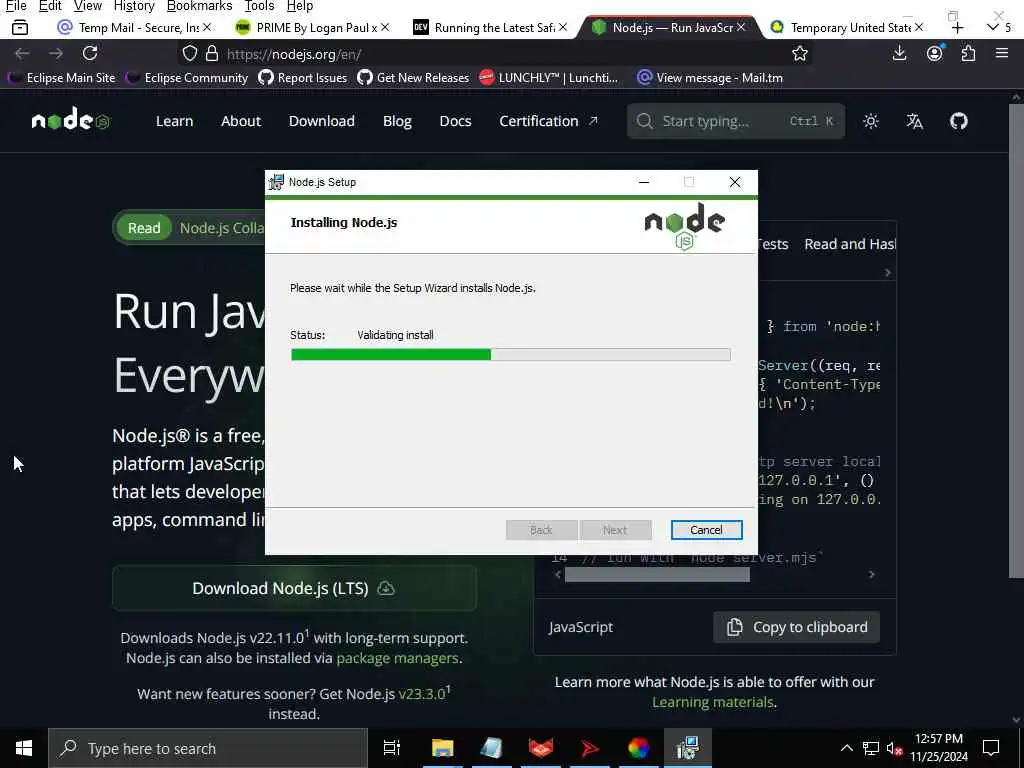Go forward with the browser forward arrow
This screenshot has width=1024, height=768.
click(56, 54)
